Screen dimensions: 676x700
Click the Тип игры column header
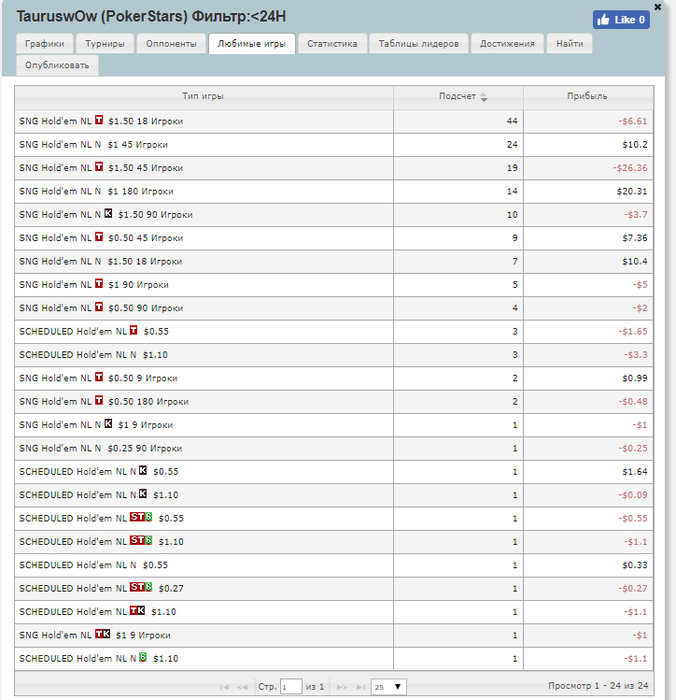(x=204, y=96)
